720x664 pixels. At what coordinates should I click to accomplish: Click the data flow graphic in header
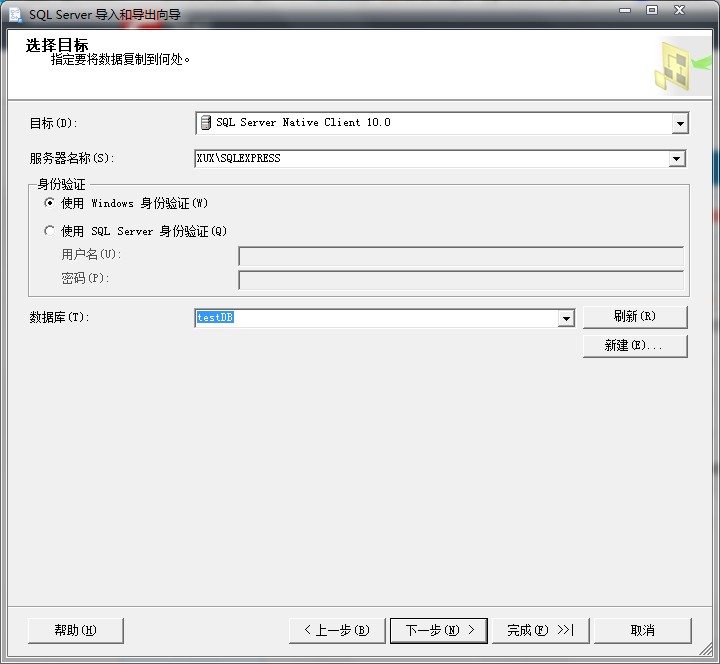click(x=682, y=66)
